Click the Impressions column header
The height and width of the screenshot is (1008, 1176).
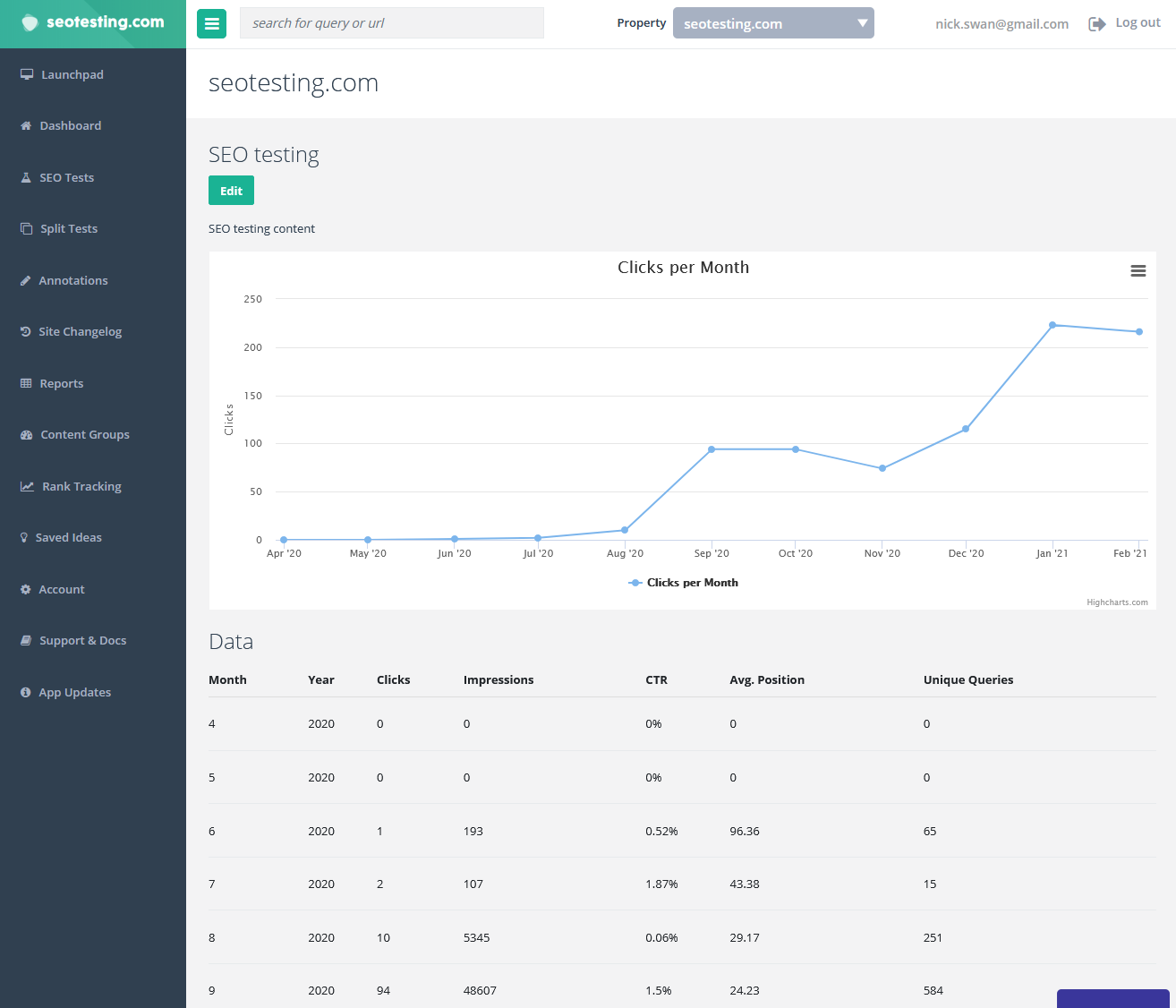coord(499,680)
